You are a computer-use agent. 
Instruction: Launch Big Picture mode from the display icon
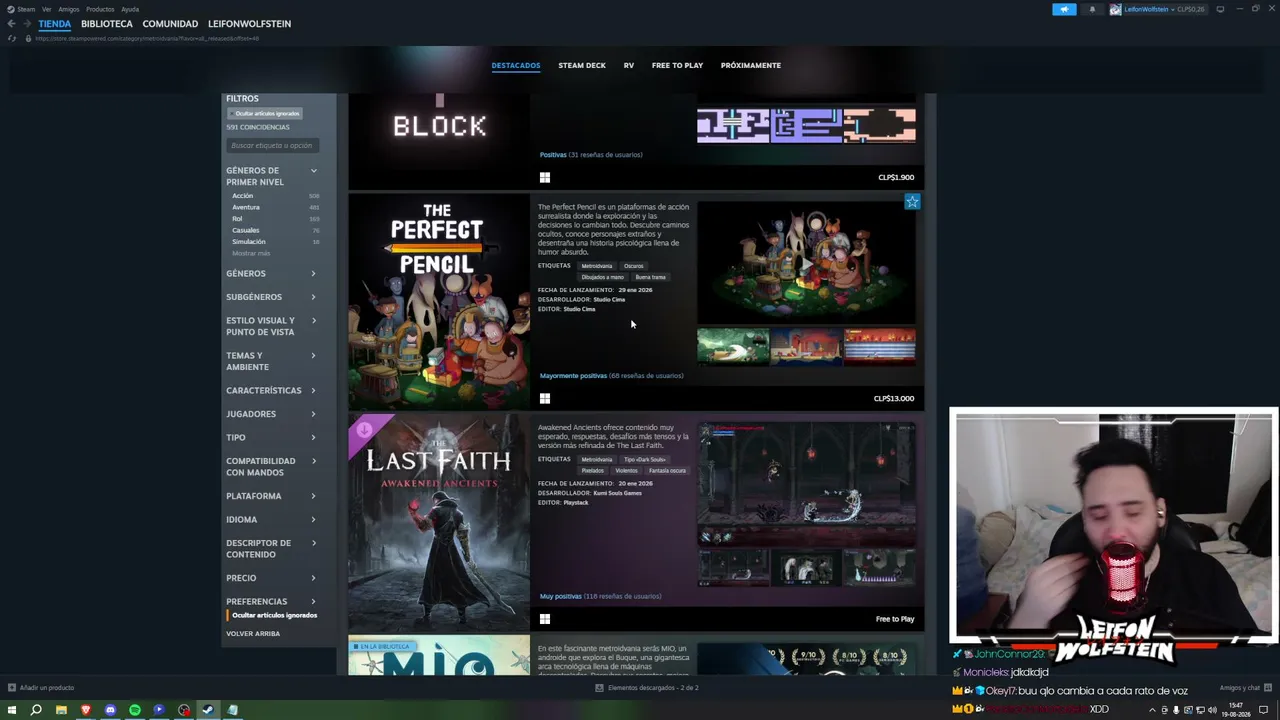point(1220,9)
